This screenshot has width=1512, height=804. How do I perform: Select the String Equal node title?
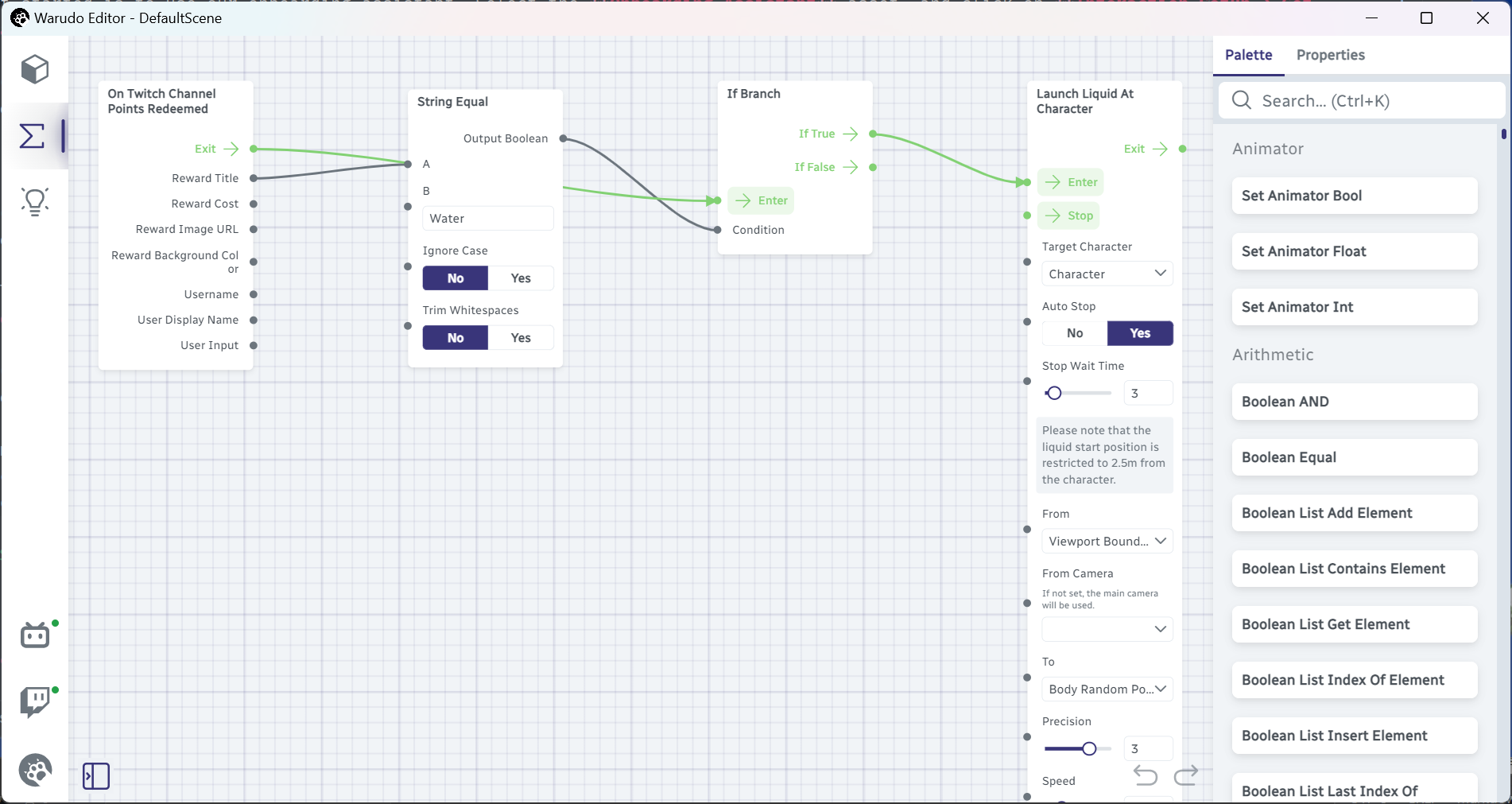(x=452, y=102)
